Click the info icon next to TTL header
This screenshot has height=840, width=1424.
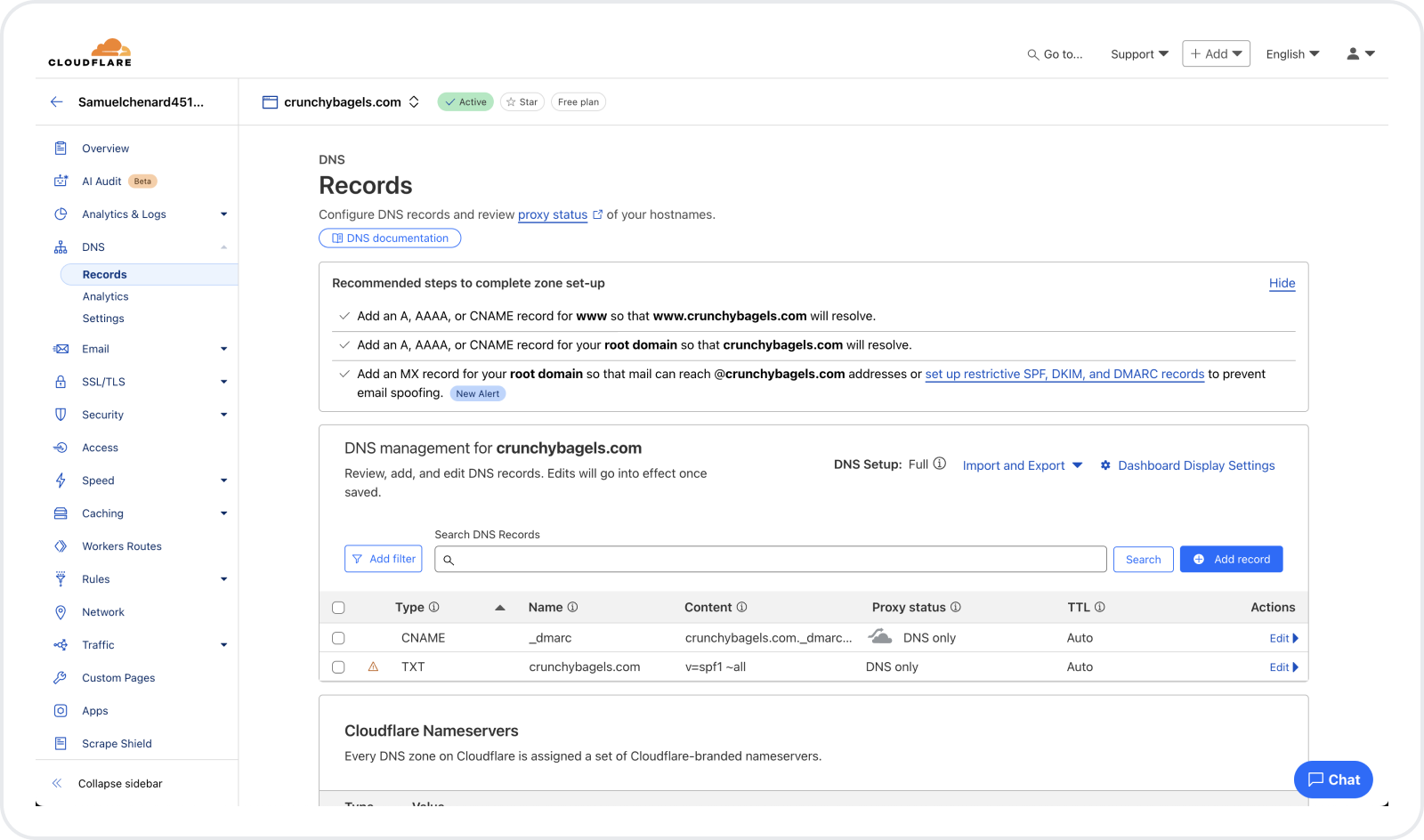click(x=1100, y=607)
